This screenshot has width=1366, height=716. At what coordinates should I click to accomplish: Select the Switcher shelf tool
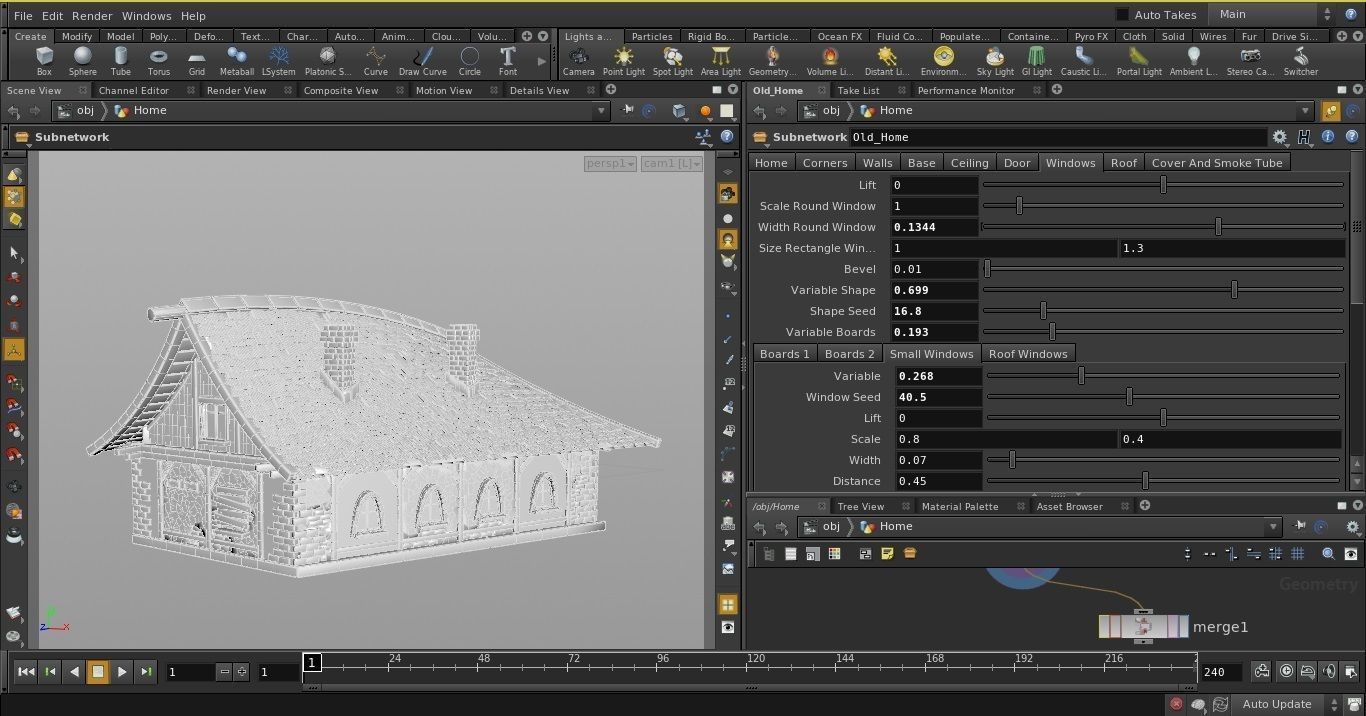1301,61
